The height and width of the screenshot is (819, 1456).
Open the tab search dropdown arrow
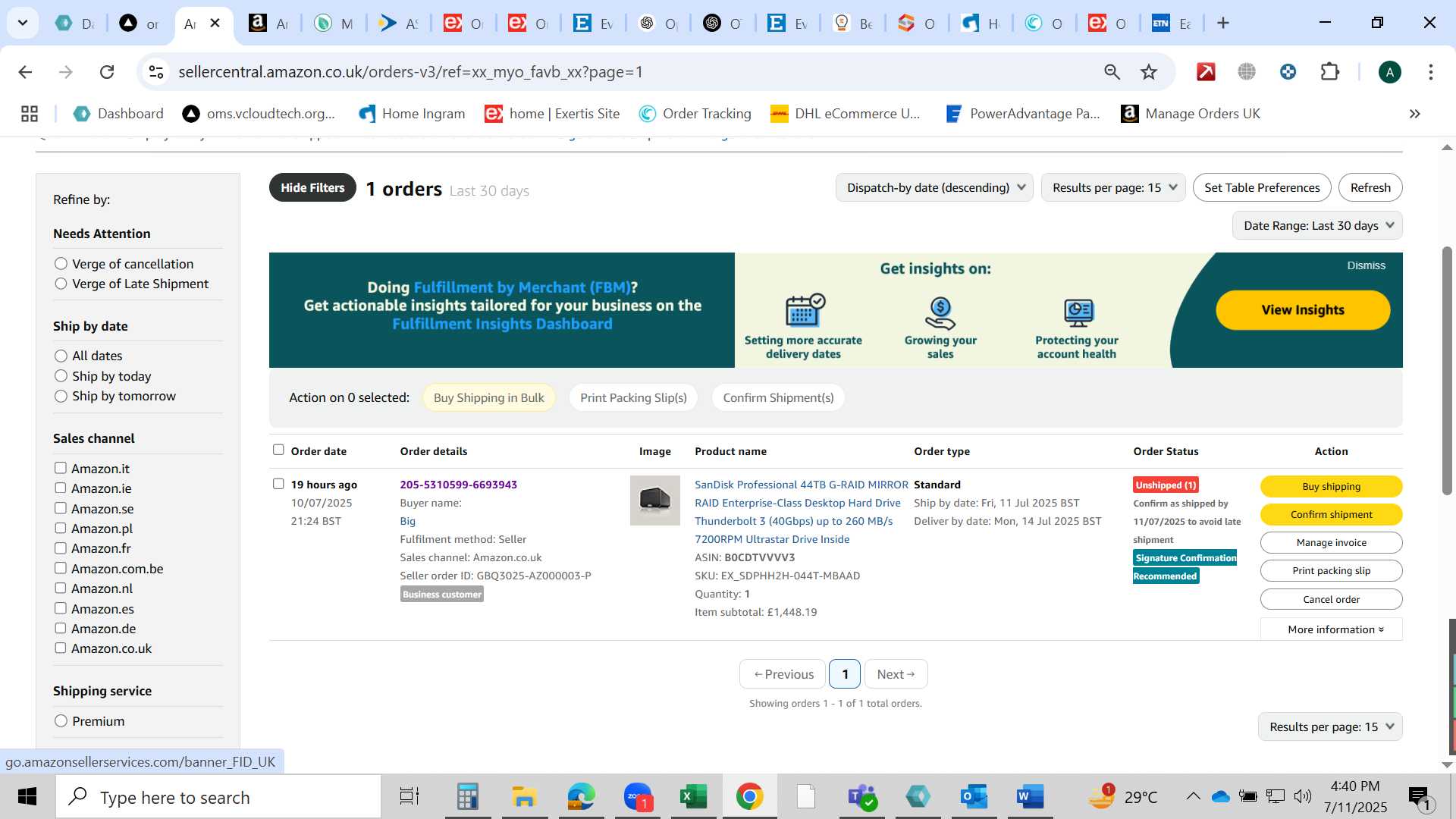coord(23,24)
